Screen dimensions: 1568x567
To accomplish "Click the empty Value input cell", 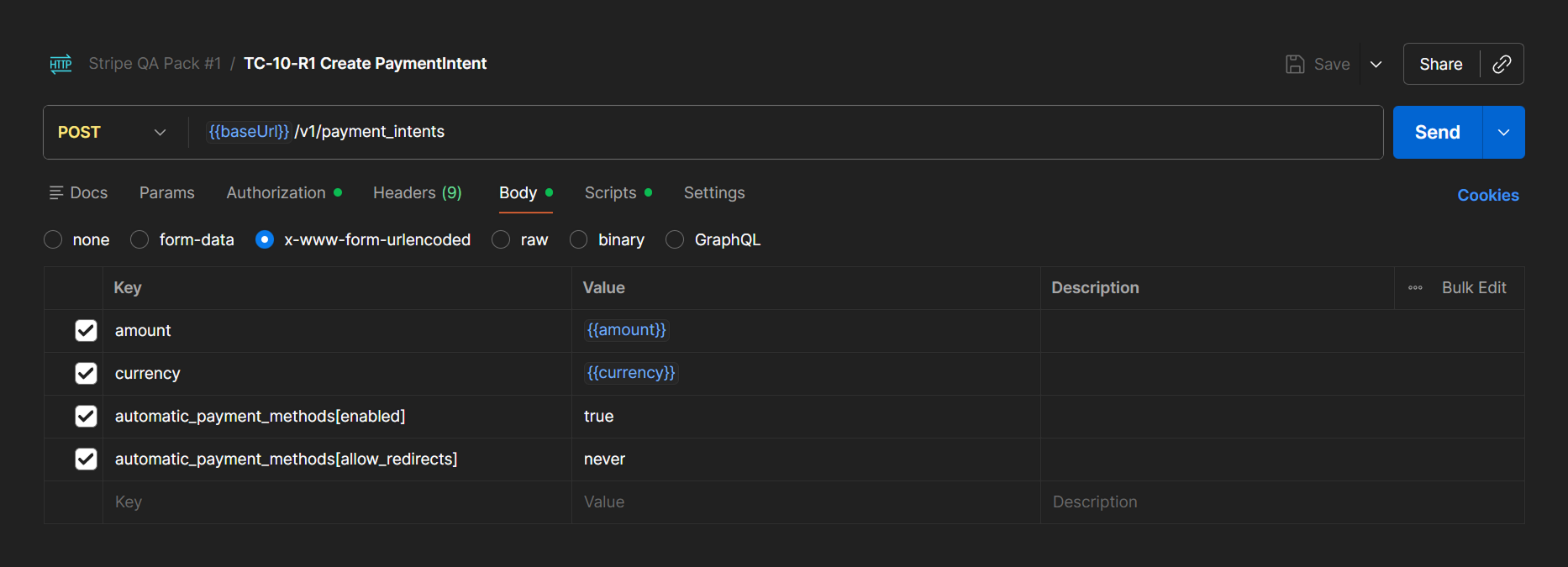I will (806, 502).
